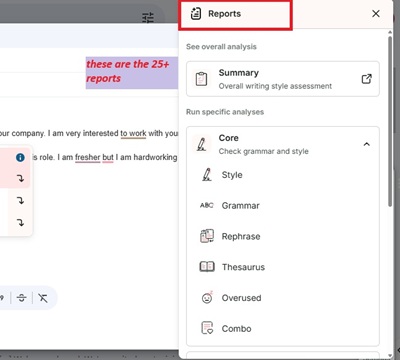This screenshot has height=360, width=400.
Task: Click the Reports panel header icon
Action: [196, 14]
